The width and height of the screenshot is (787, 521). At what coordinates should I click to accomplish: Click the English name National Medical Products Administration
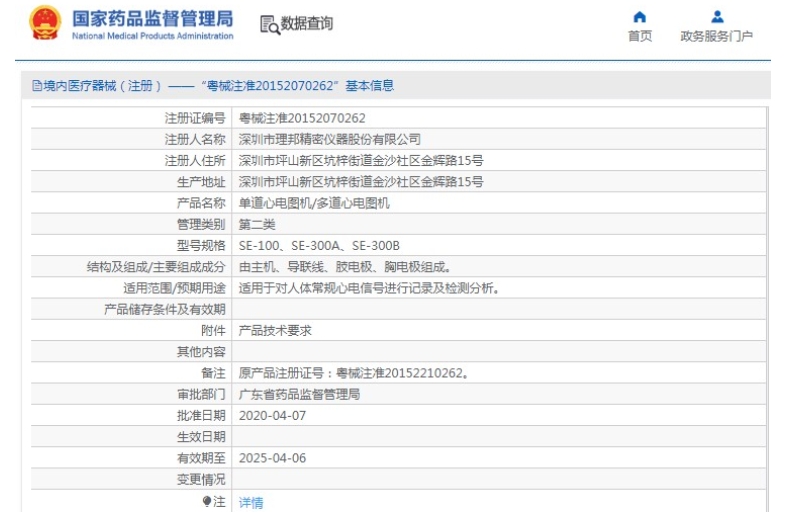point(153,37)
